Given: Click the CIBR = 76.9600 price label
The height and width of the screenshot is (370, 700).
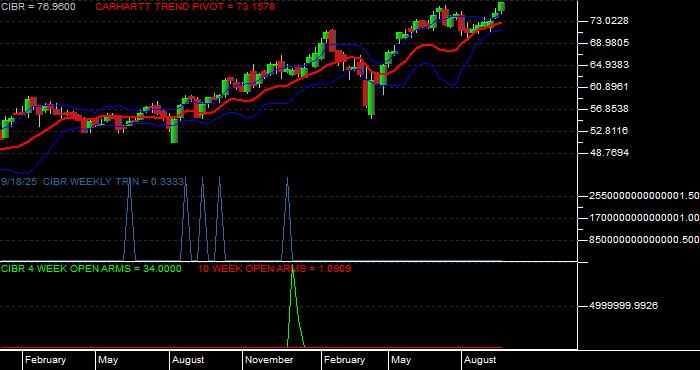Looking at the screenshot, I should pyautogui.click(x=38, y=7).
